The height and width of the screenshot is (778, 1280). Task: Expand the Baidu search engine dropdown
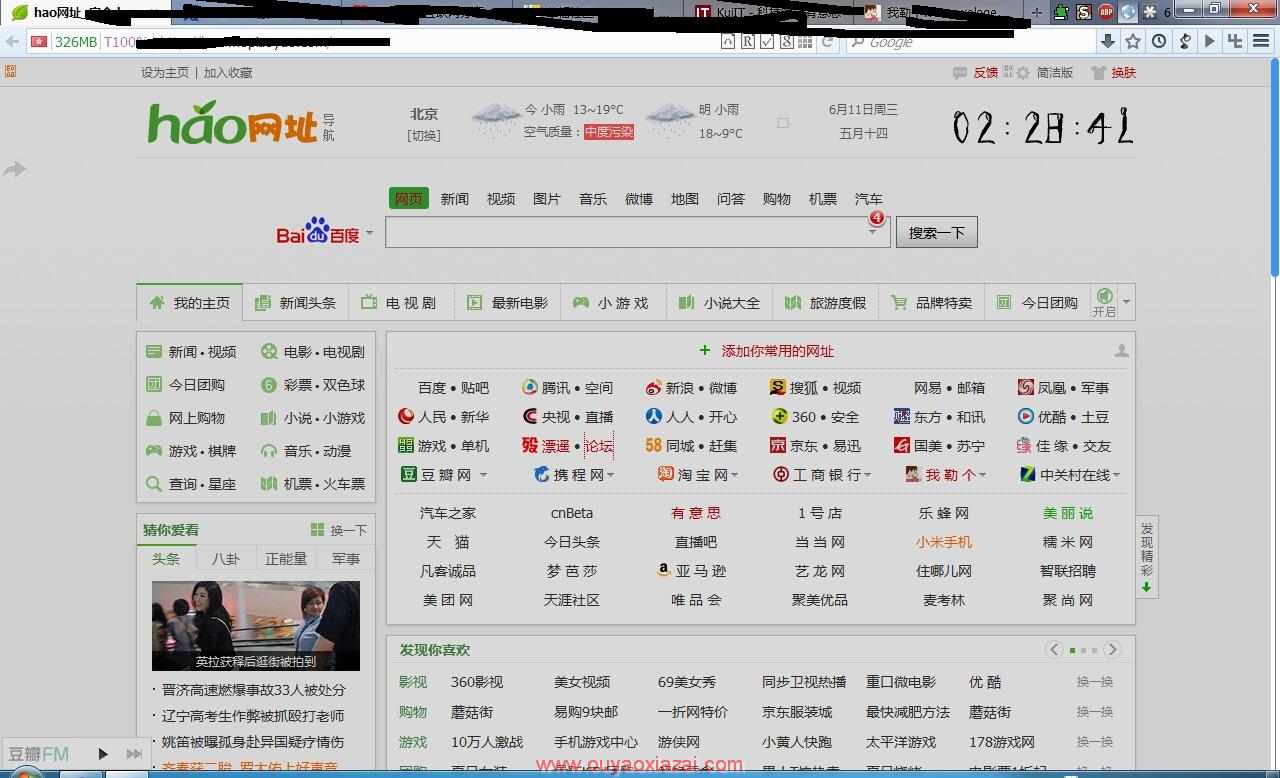369,233
